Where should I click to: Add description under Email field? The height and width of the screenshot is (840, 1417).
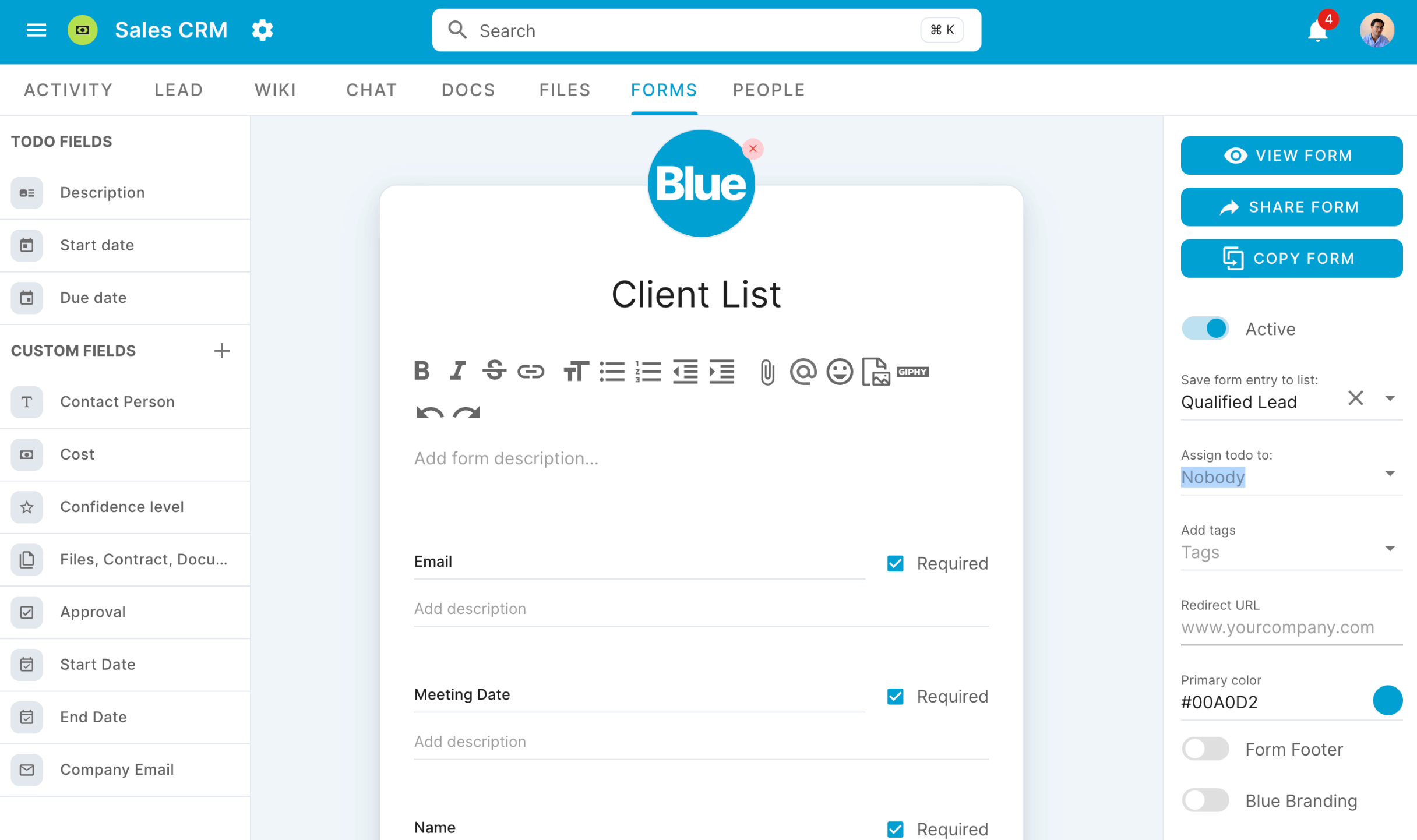pos(701,609)
